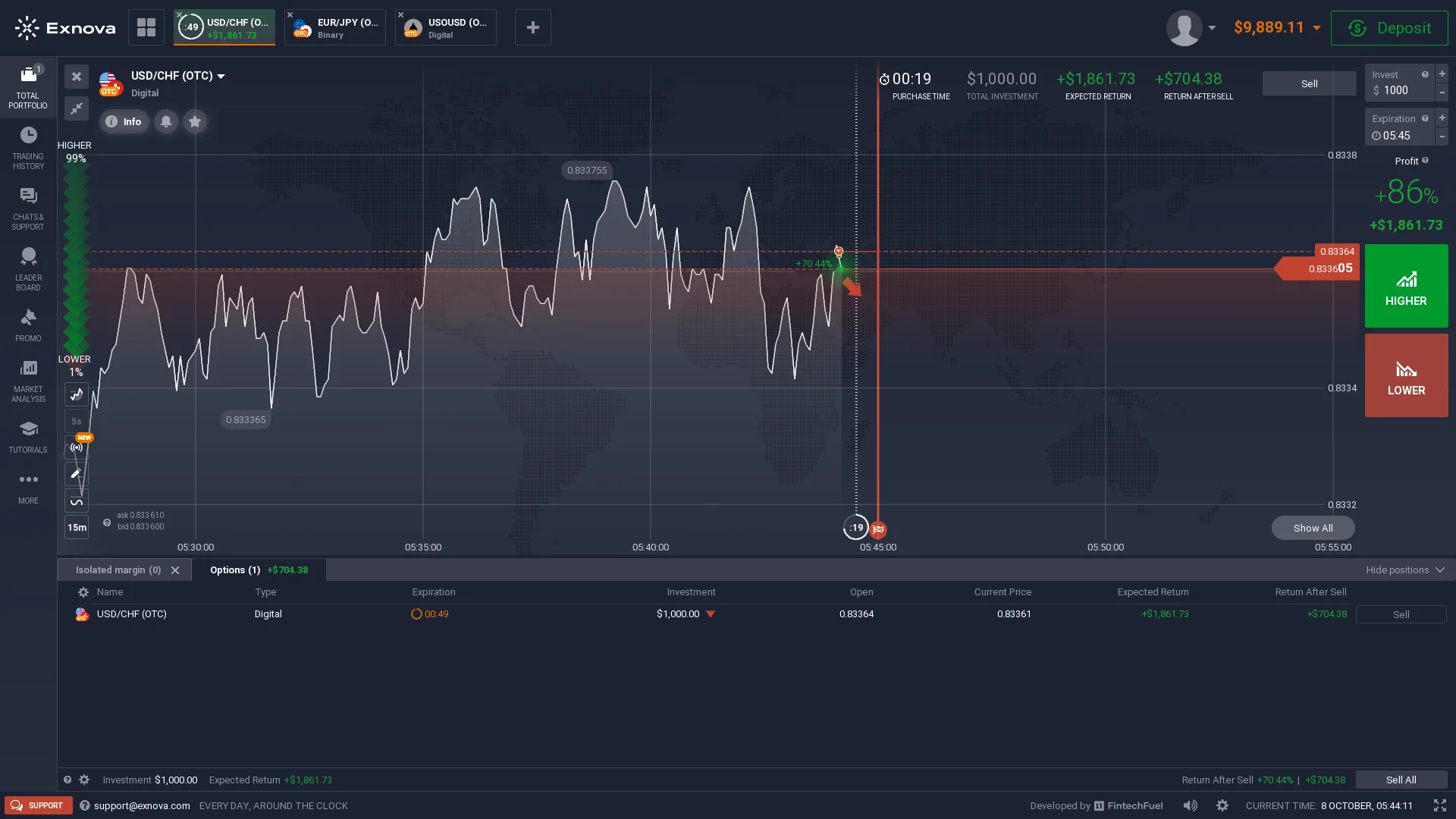This screenshot has height=819, width=1456.
Task: Select the 15m chart timeframe
Action: pos(77,528)
